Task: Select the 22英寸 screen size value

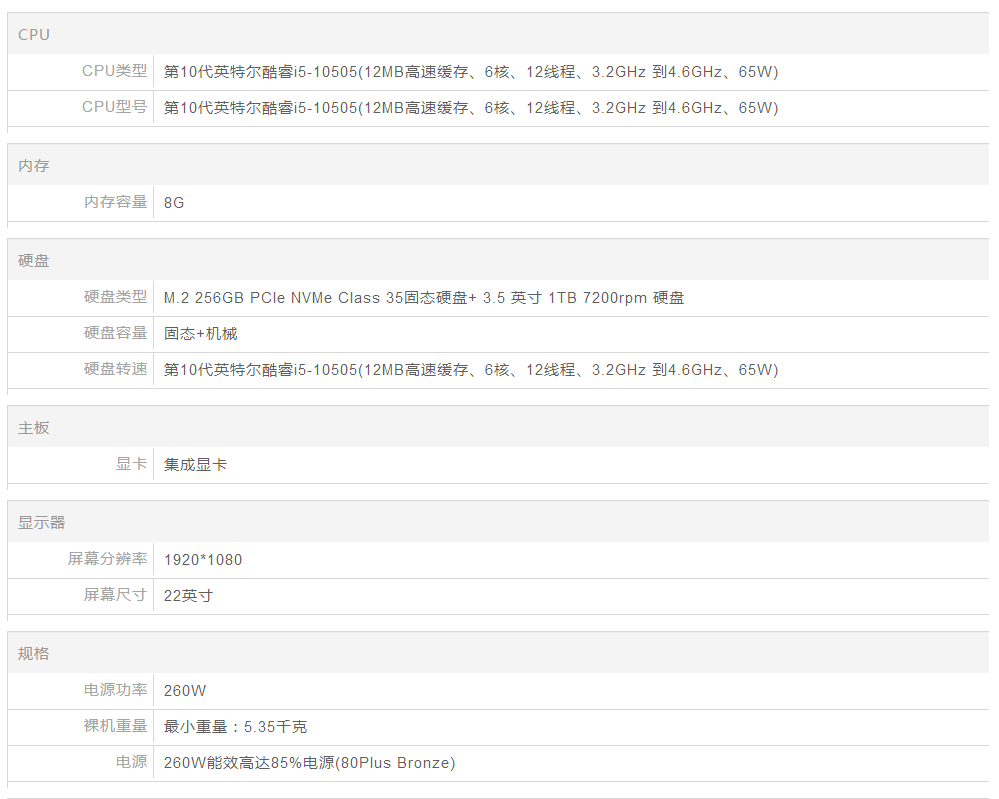Action: click(188, 595)
